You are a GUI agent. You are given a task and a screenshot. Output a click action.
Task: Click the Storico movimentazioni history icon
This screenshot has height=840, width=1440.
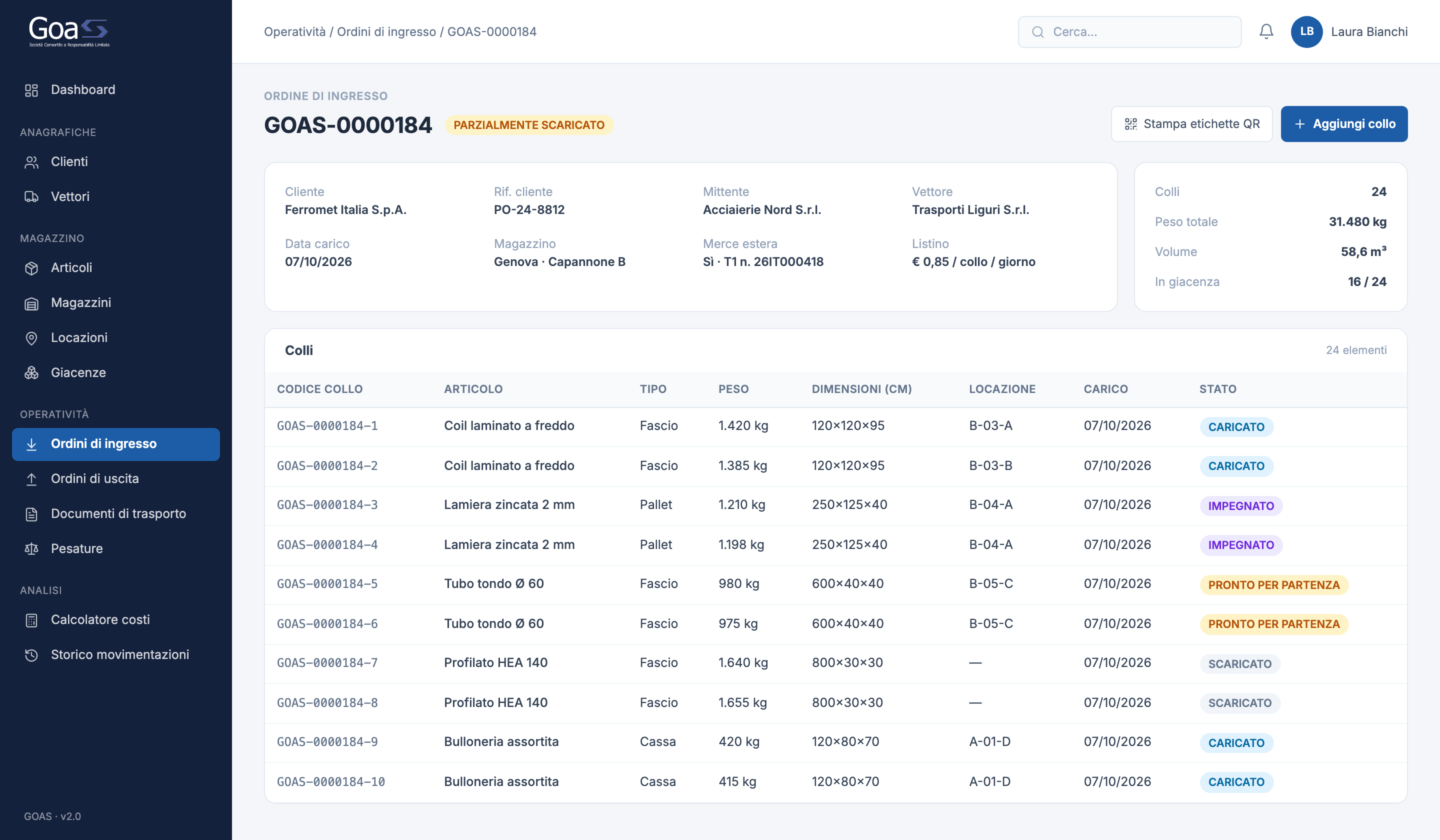click(x=31, y=655)
